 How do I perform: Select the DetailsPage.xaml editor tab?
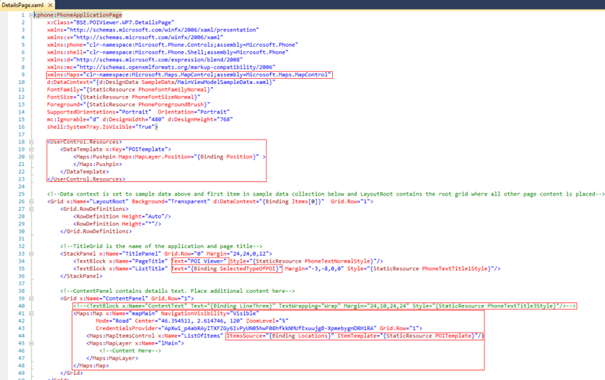pos(22,5)
